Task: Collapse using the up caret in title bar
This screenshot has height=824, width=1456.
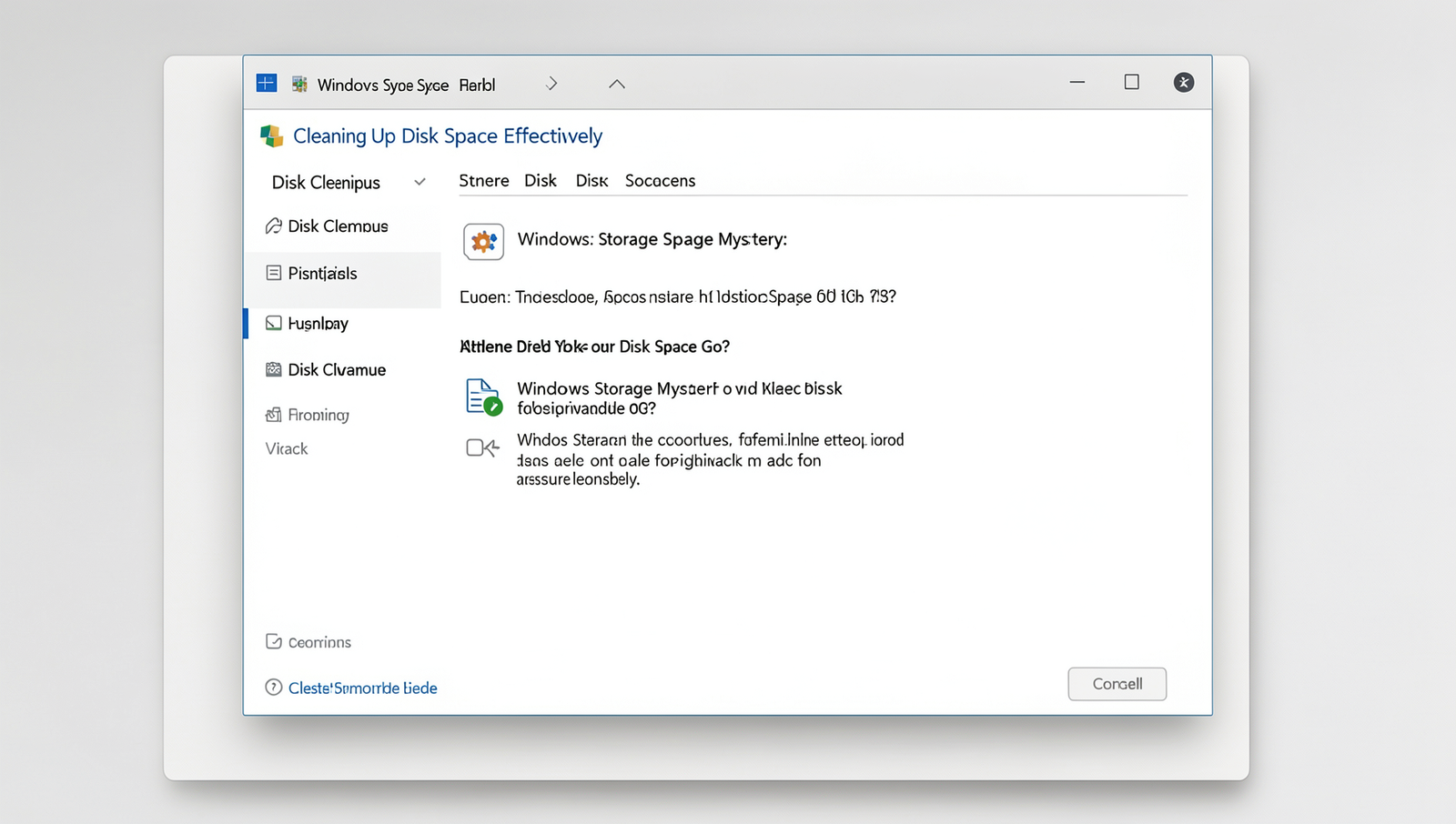Action: [617, 84]
